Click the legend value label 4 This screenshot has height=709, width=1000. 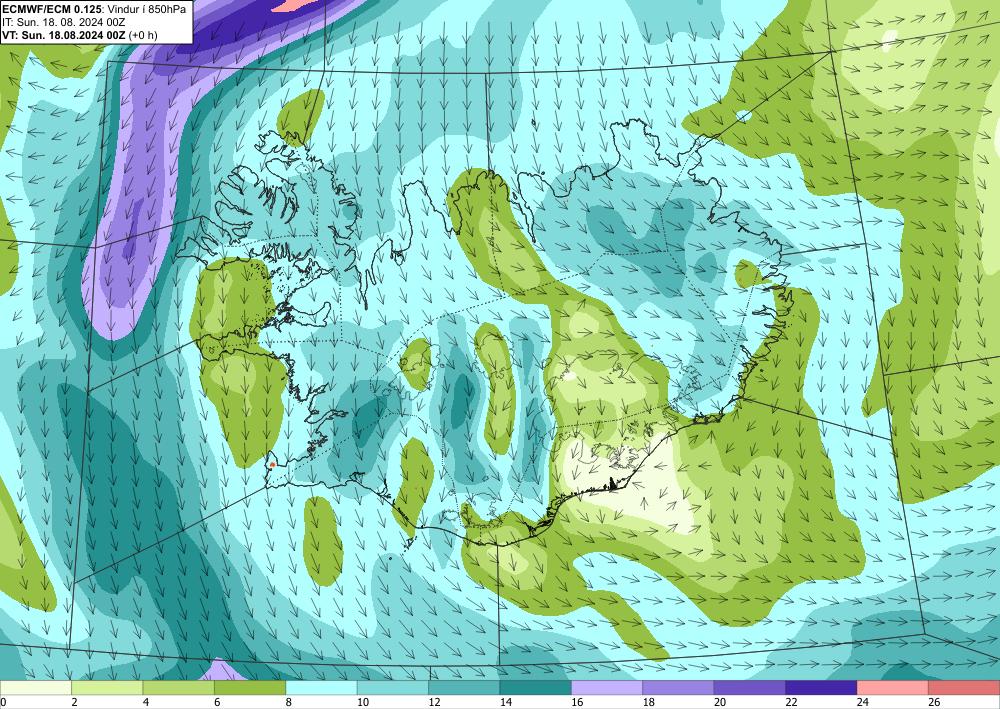145,703
